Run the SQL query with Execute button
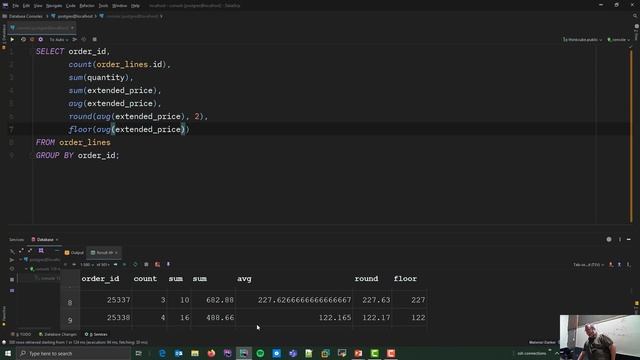640x360 pixels. [12, 40]
